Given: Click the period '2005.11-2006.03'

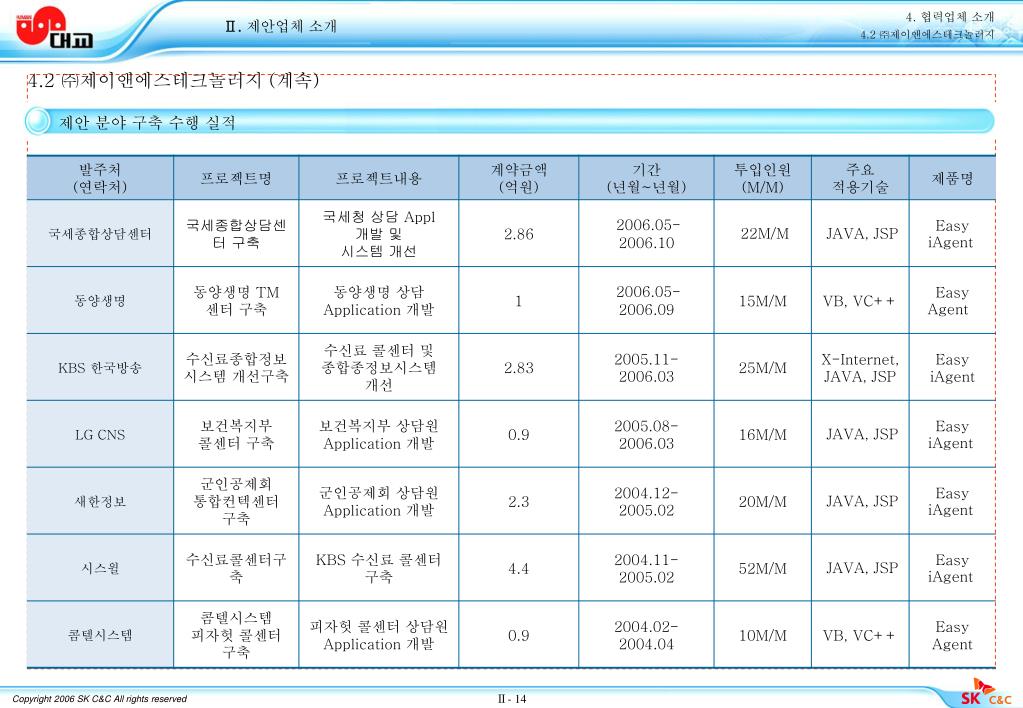Looking at the screenshot, I should click(646, 367).
